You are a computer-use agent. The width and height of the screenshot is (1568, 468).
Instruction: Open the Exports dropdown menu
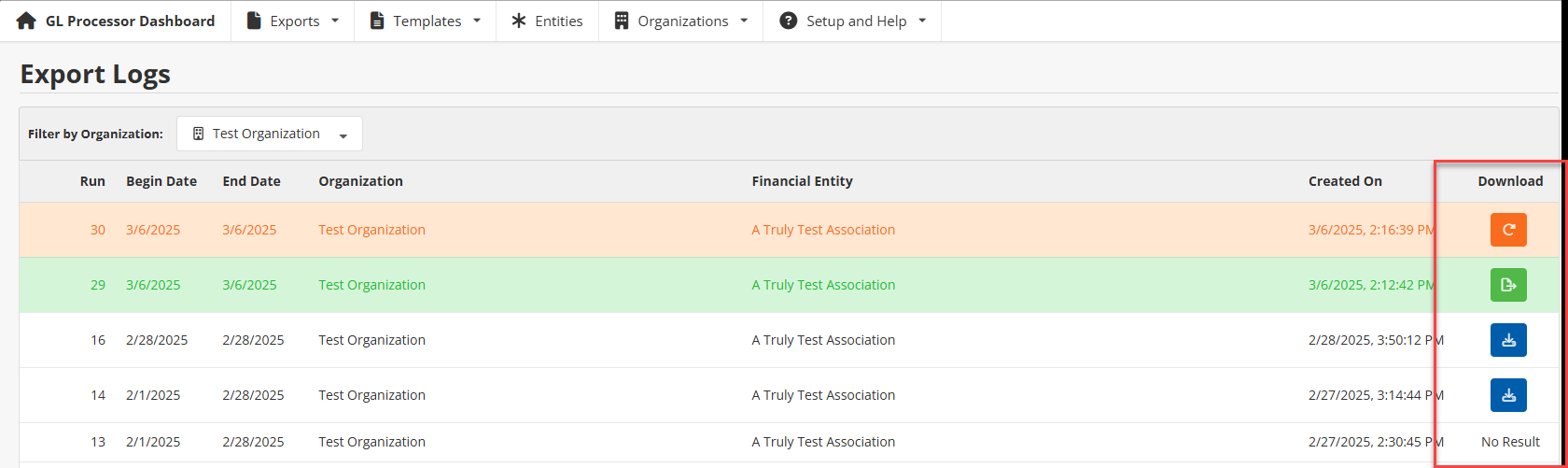[293, 21]
